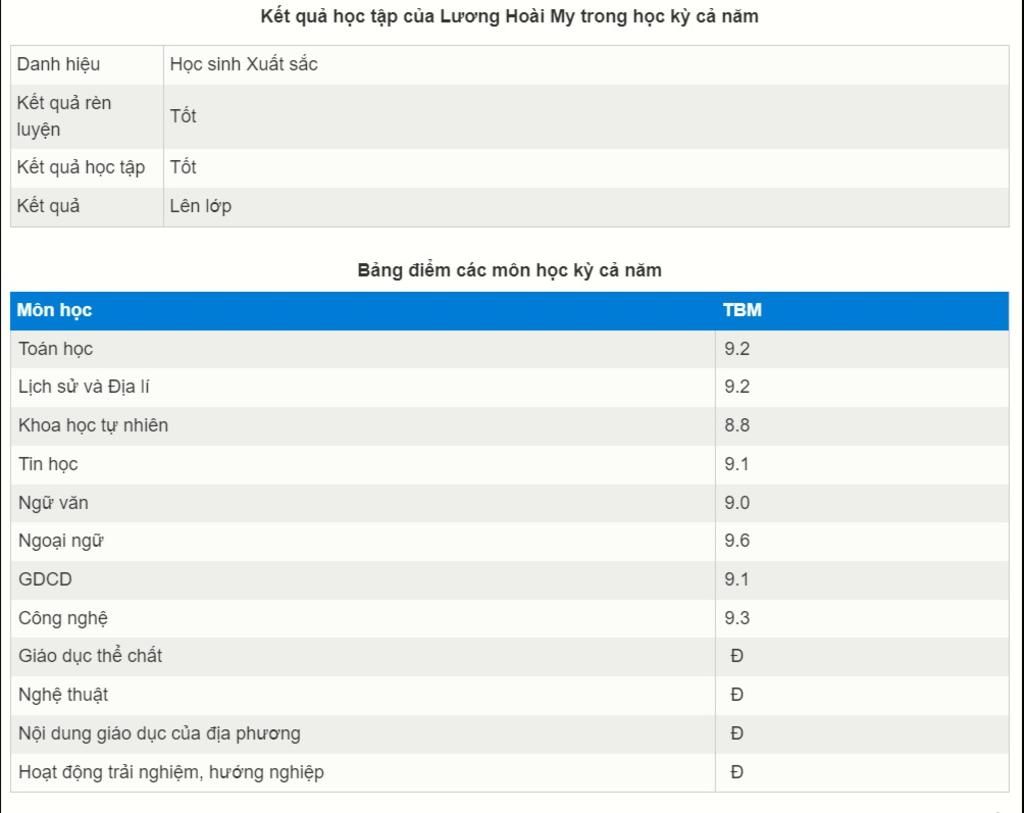The width and height of the screenshot is (1024, 813).
Task: Select the 'Toán học' subject row
Action: coord(56,349)
